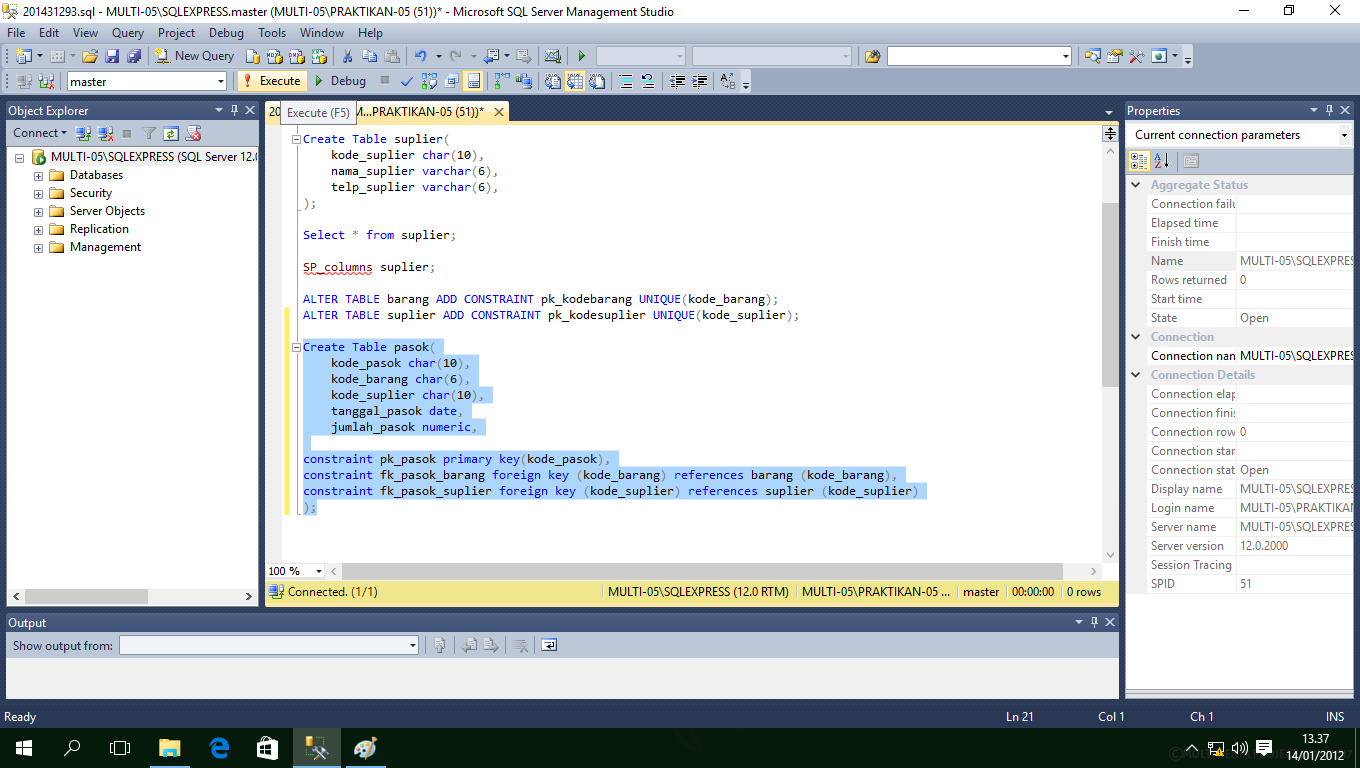Viewport: 1360px width, 768px height.
Task: Open Display Estimated Execution Plan
Action: [x=429, y=81]
